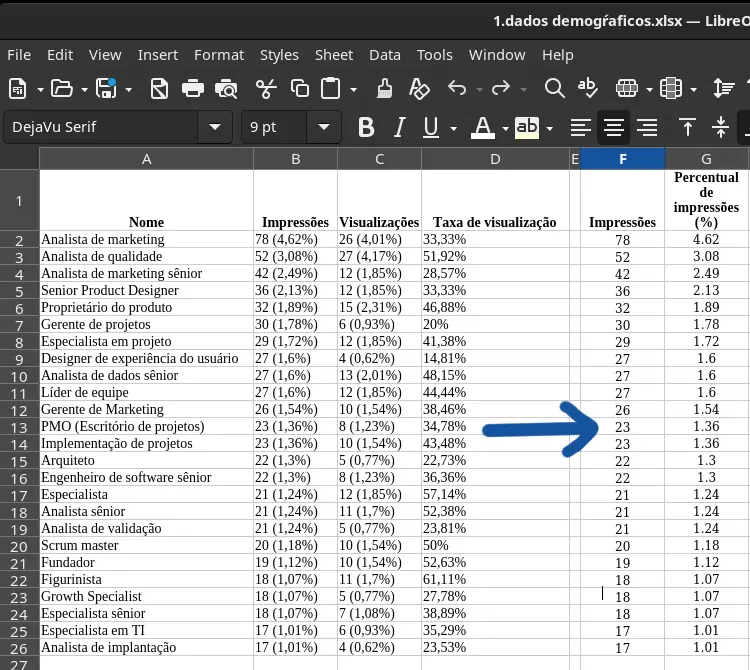Click the Paste clipboard icon

pos(331,88)
